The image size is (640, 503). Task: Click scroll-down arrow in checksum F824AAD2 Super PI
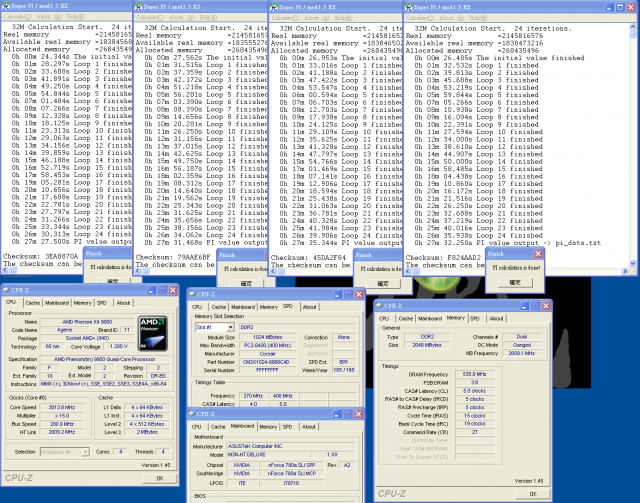(632, 263)
